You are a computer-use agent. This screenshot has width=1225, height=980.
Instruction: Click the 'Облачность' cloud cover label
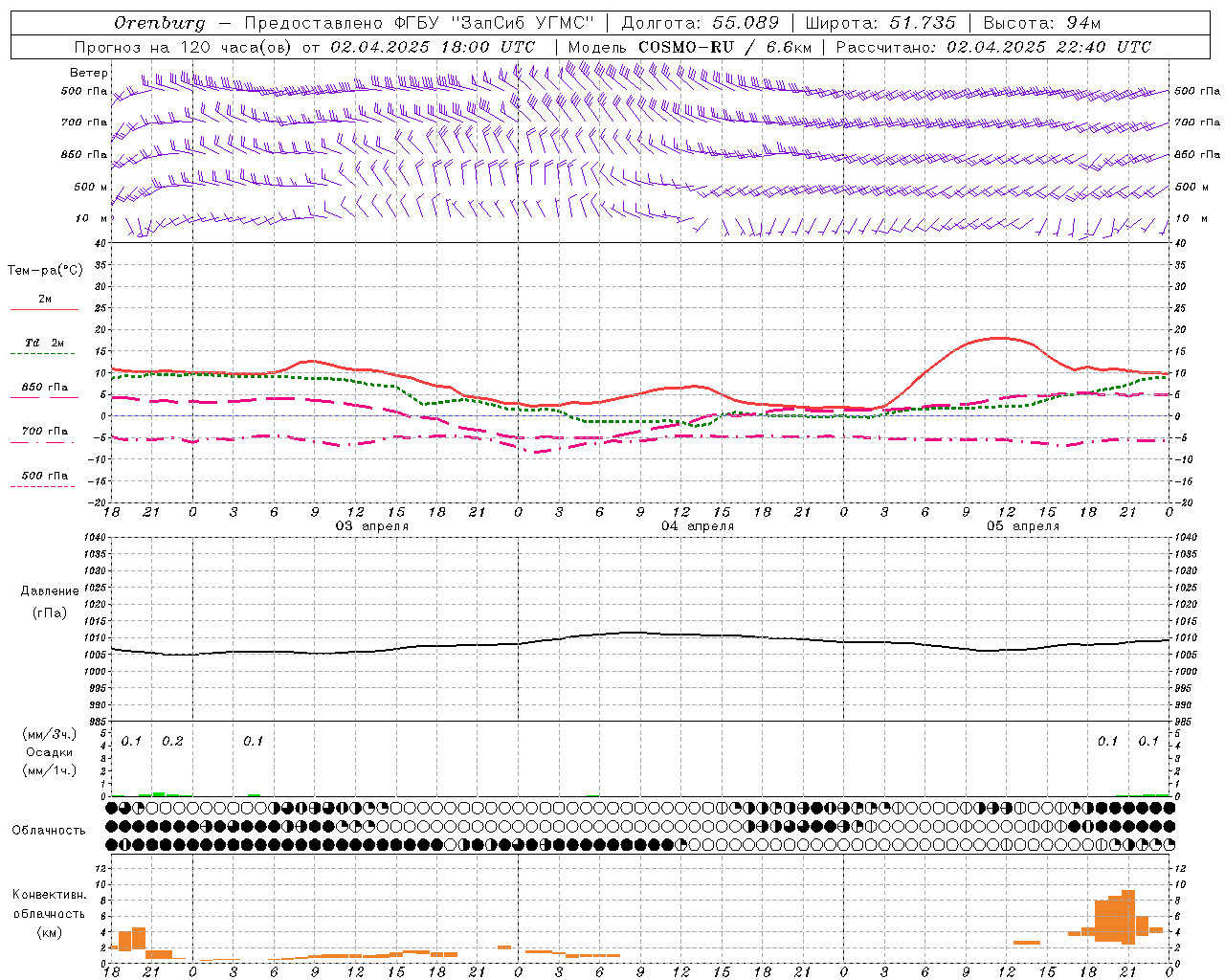pos(49,831)
